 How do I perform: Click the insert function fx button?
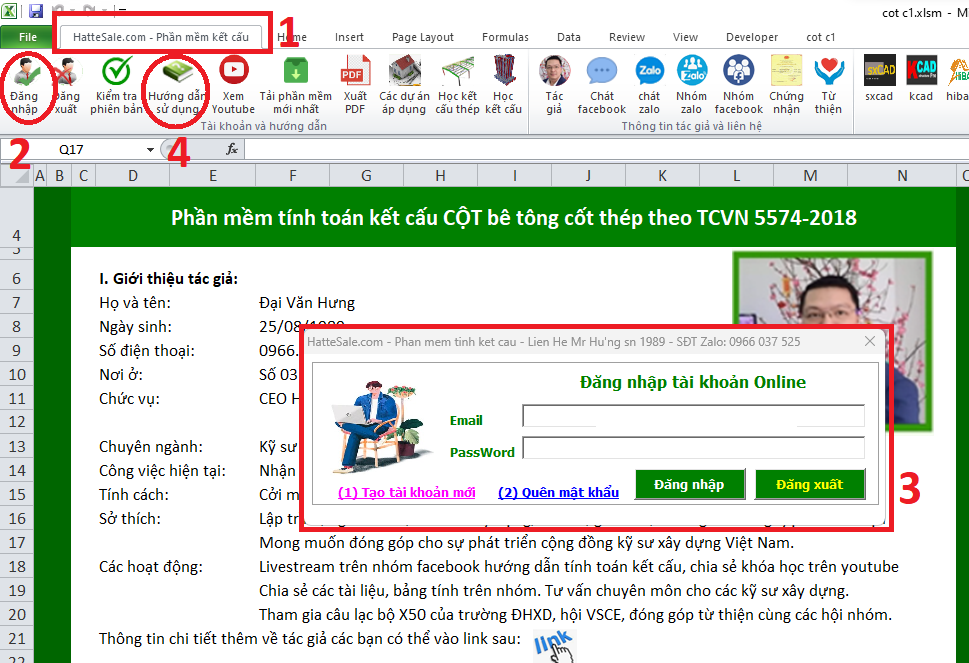coord(232,149)
